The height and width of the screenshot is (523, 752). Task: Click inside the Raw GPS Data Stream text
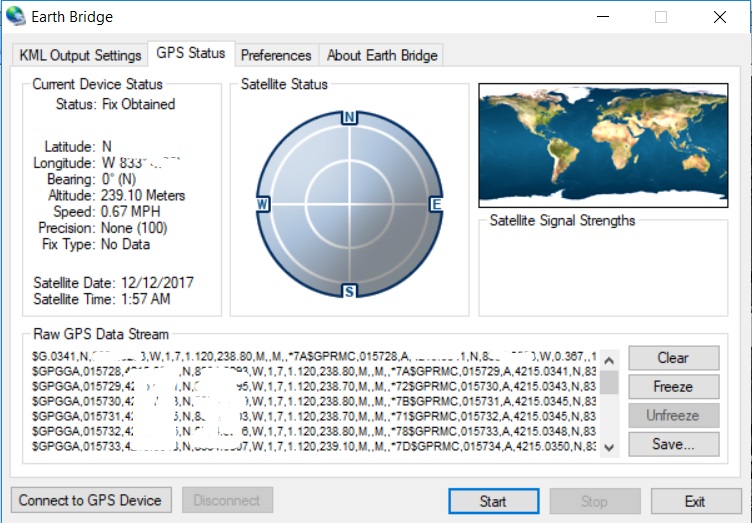click(x=314, y=401)
